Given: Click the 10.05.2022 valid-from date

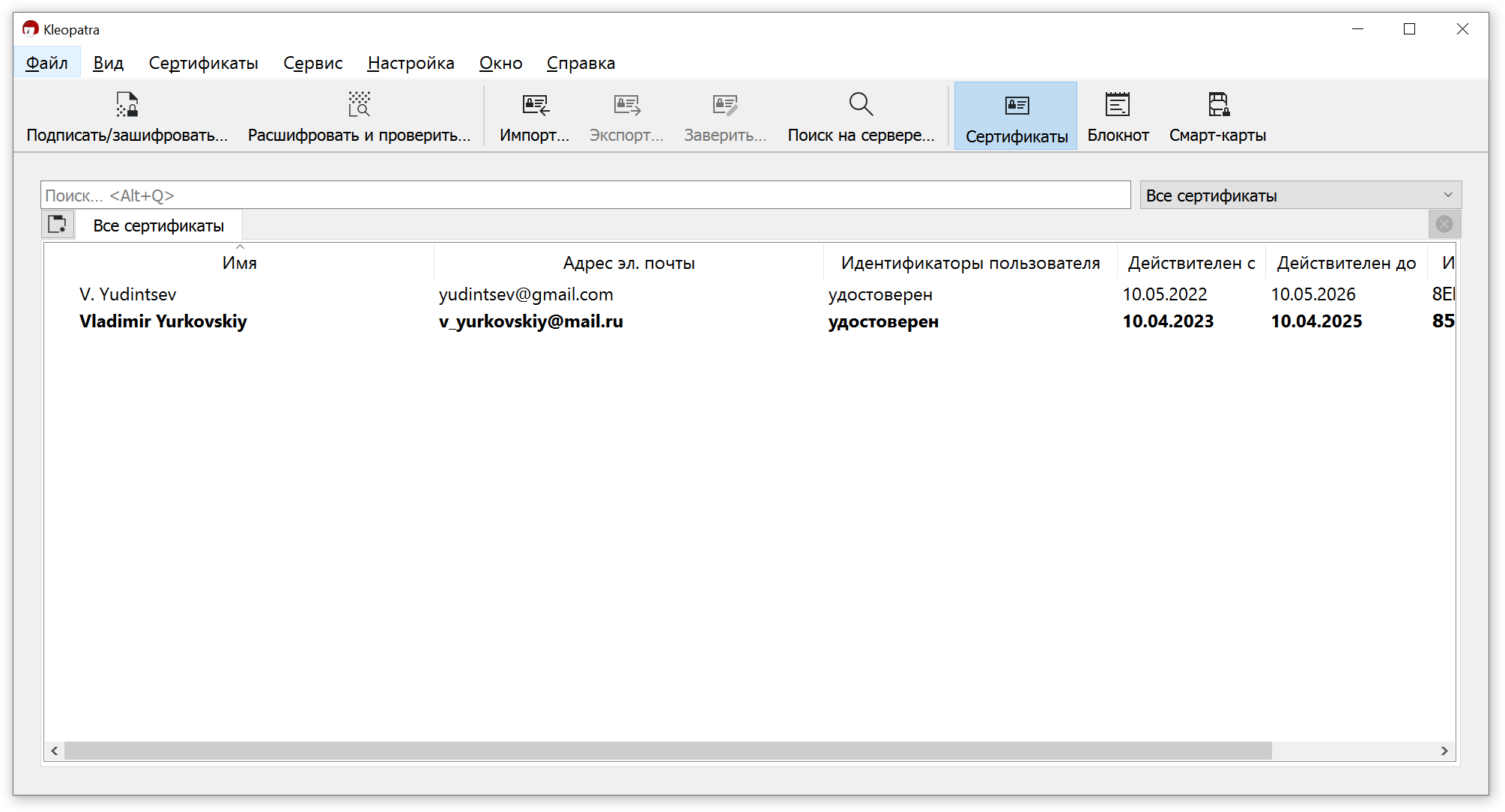Looking at the screenshot, I should click(x=1165, y=294).
